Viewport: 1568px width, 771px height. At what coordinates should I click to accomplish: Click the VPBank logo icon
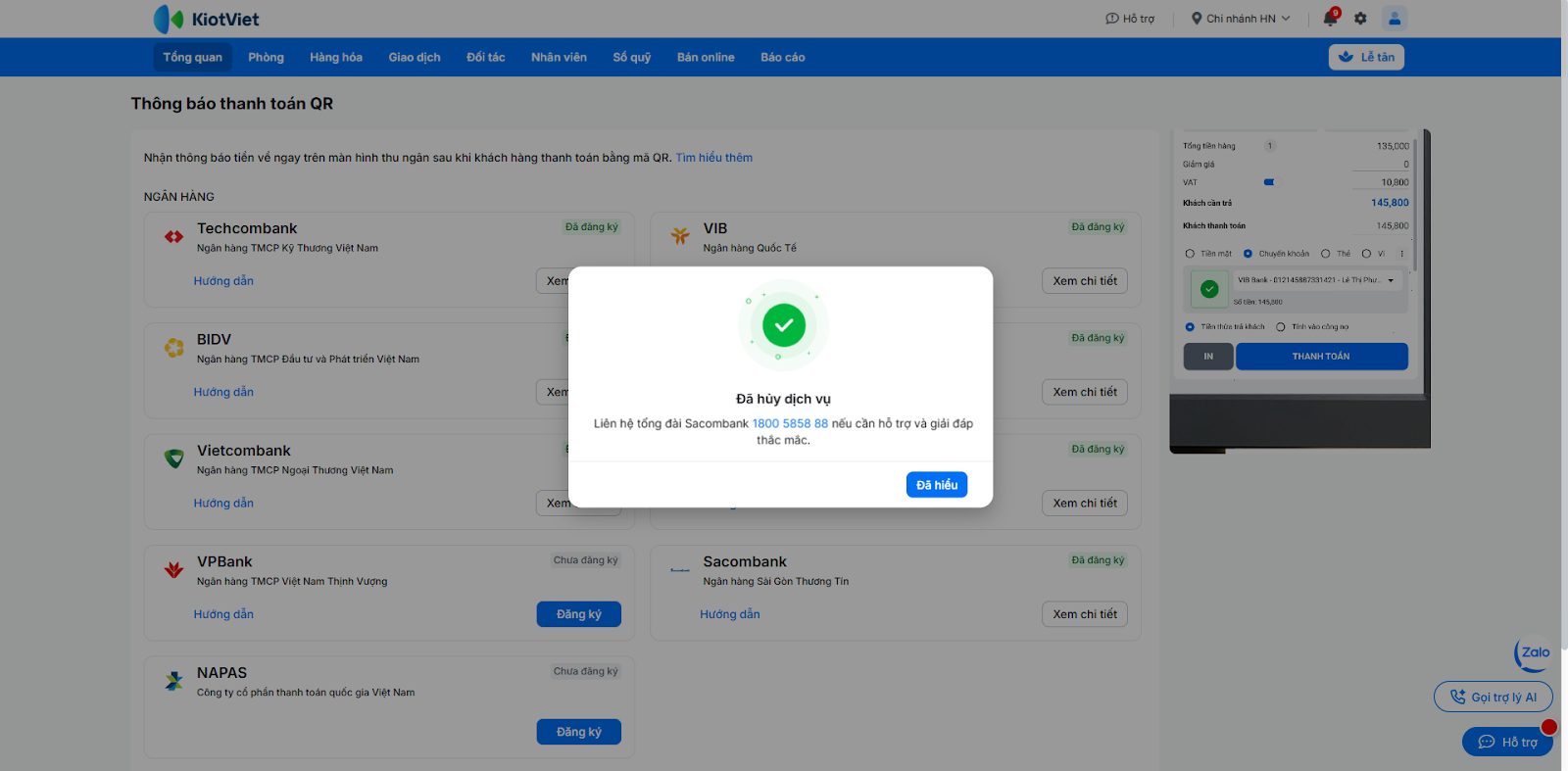click(x=174, y=569)
